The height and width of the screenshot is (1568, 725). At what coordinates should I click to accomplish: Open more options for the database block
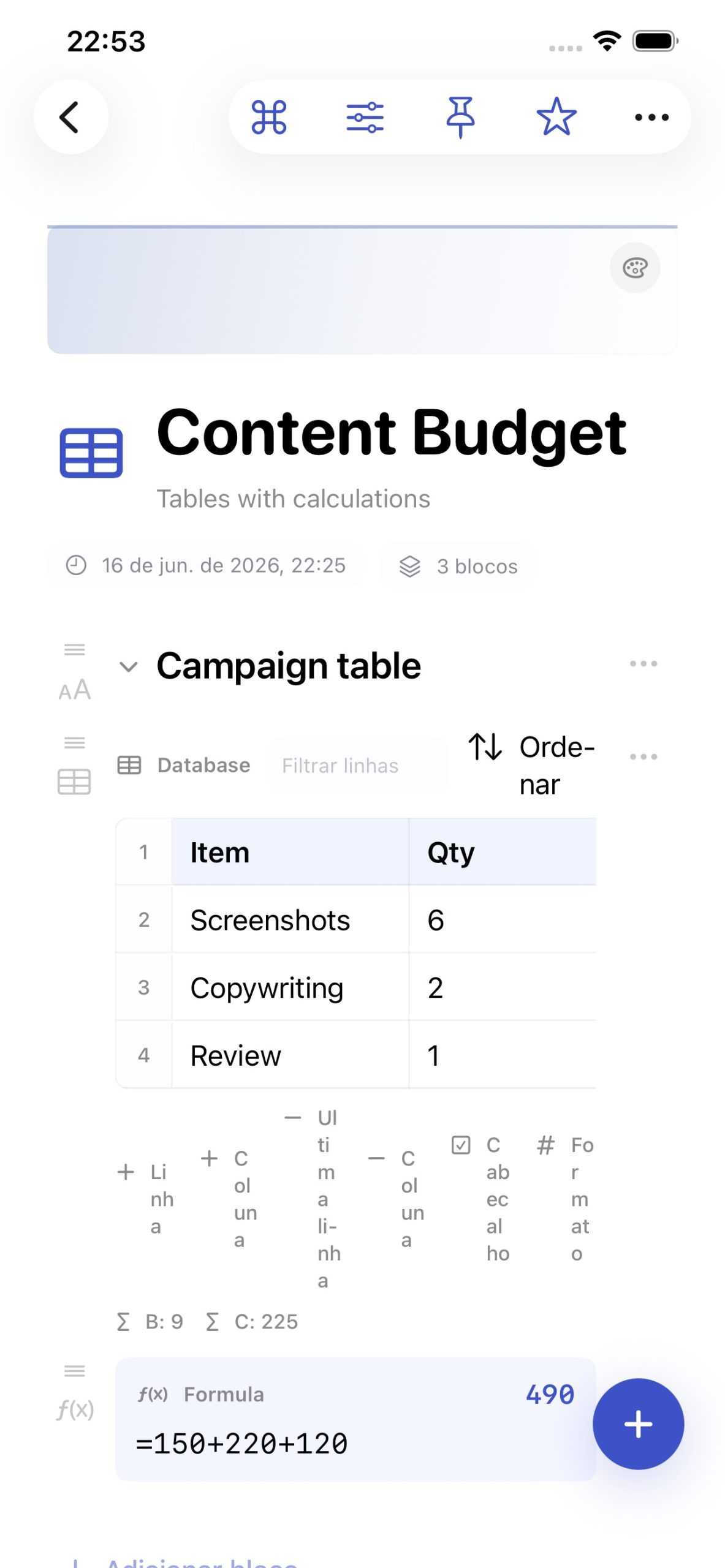coord(643,757)
